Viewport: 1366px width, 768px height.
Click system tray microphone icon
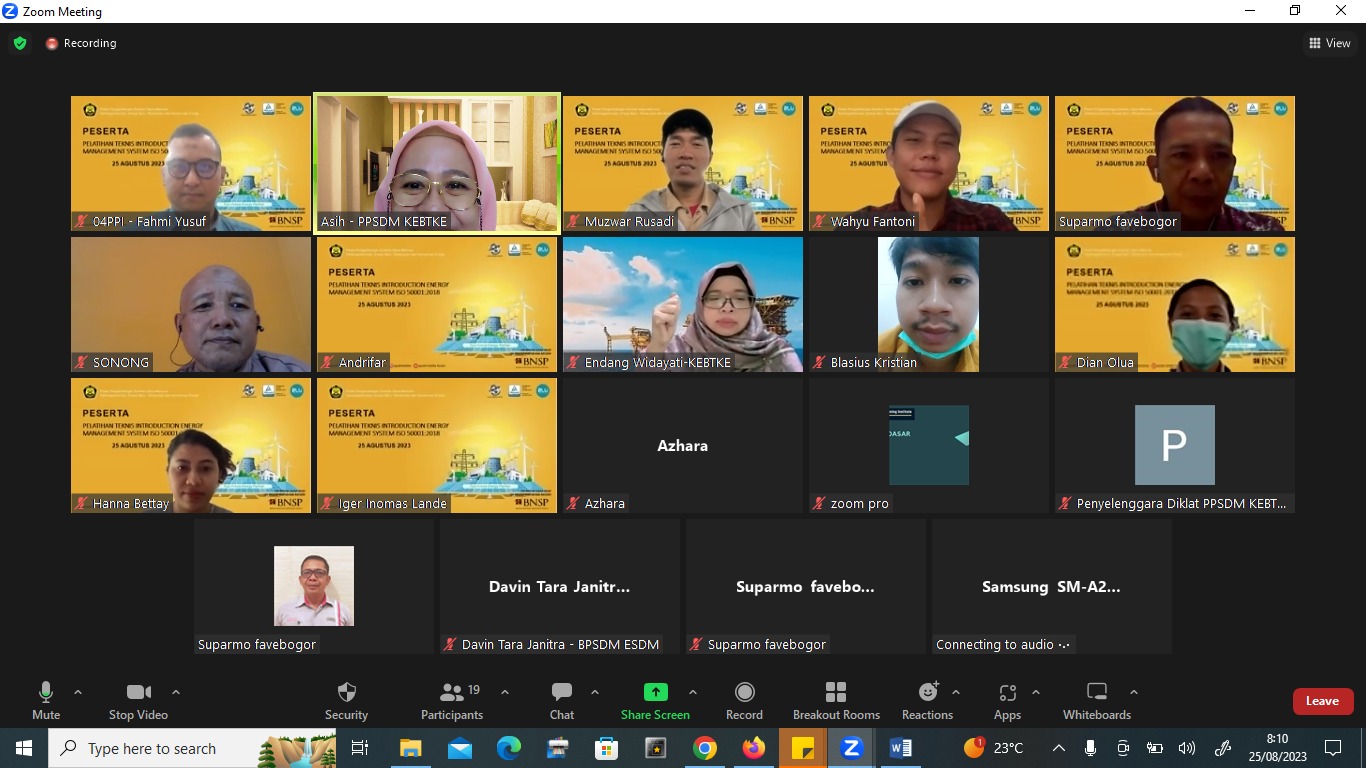1090,748
